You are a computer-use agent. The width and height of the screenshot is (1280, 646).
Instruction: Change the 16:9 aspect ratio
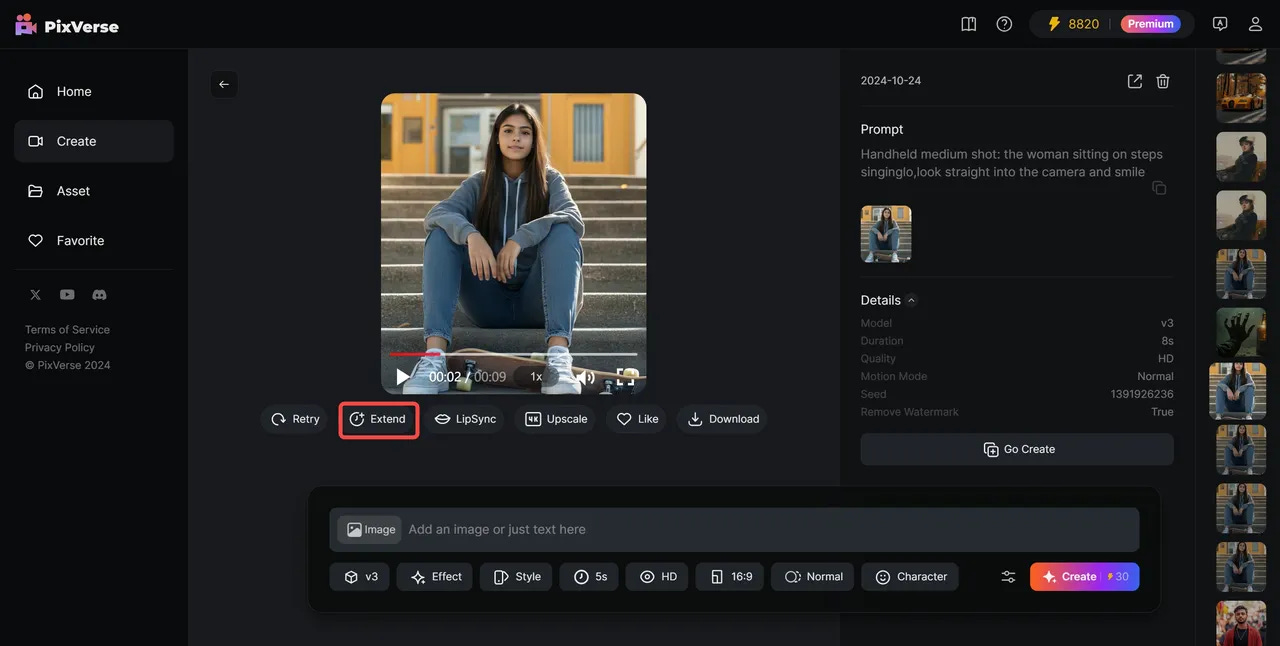[x=730, y=577]
